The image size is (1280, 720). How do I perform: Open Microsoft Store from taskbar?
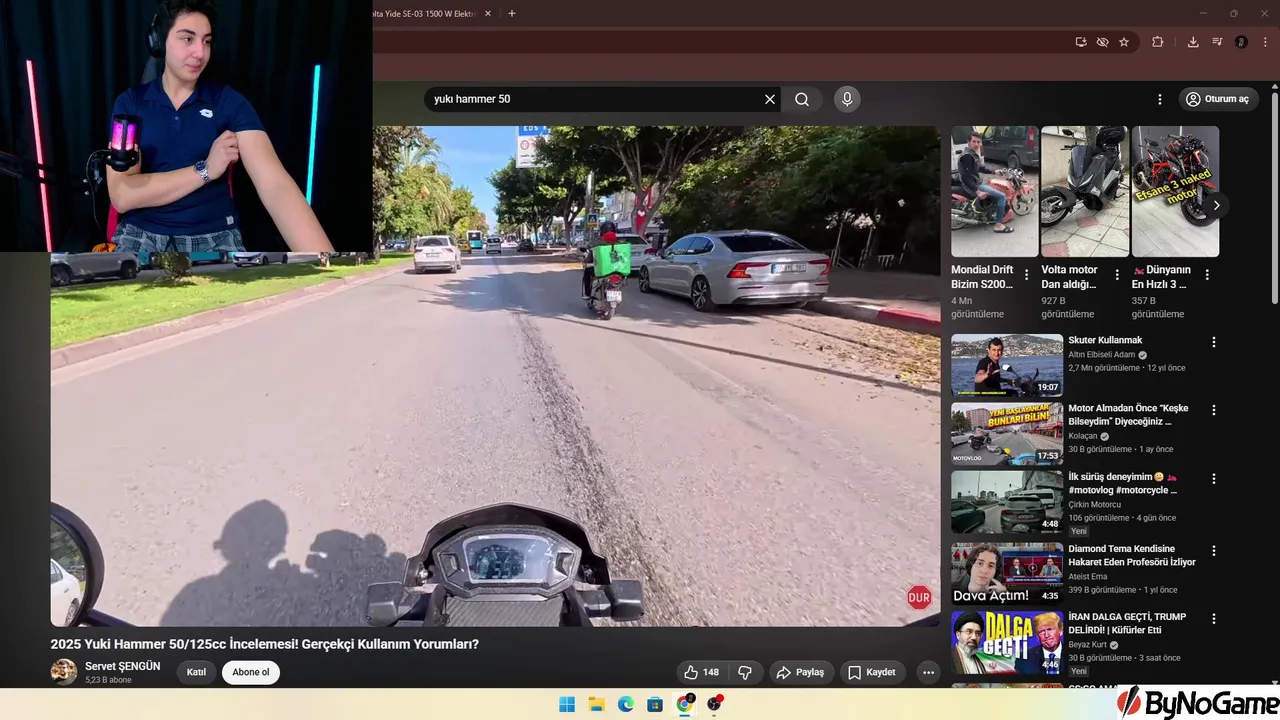655,704
